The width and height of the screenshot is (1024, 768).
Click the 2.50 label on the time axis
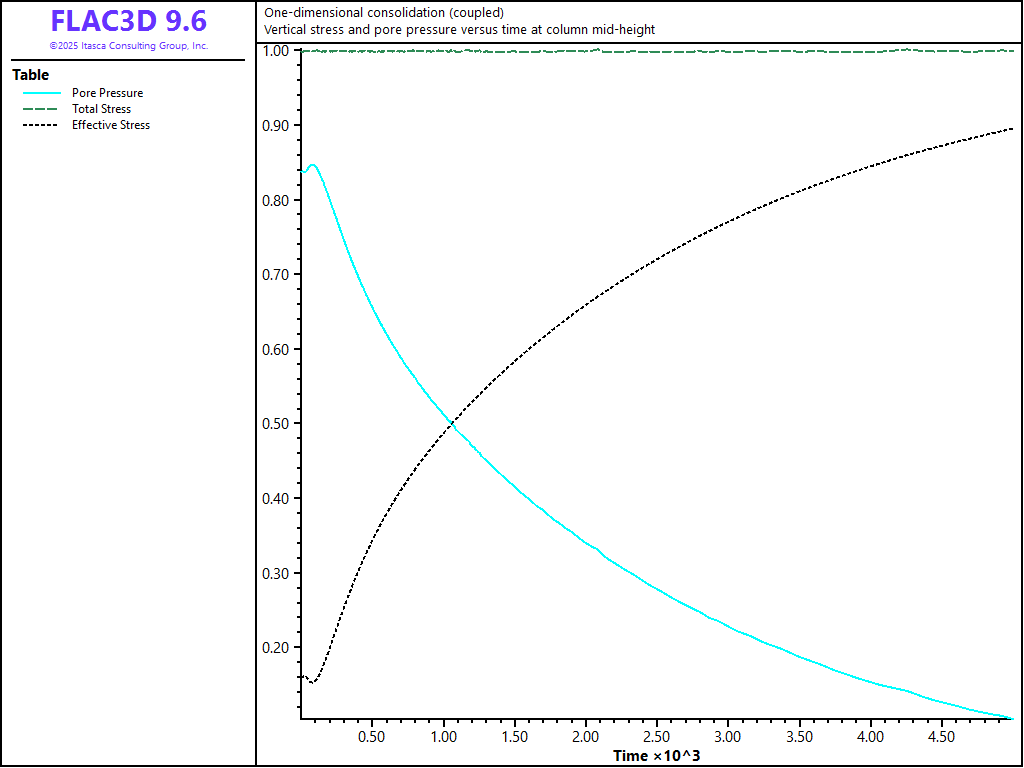click(x=657, y=737)
